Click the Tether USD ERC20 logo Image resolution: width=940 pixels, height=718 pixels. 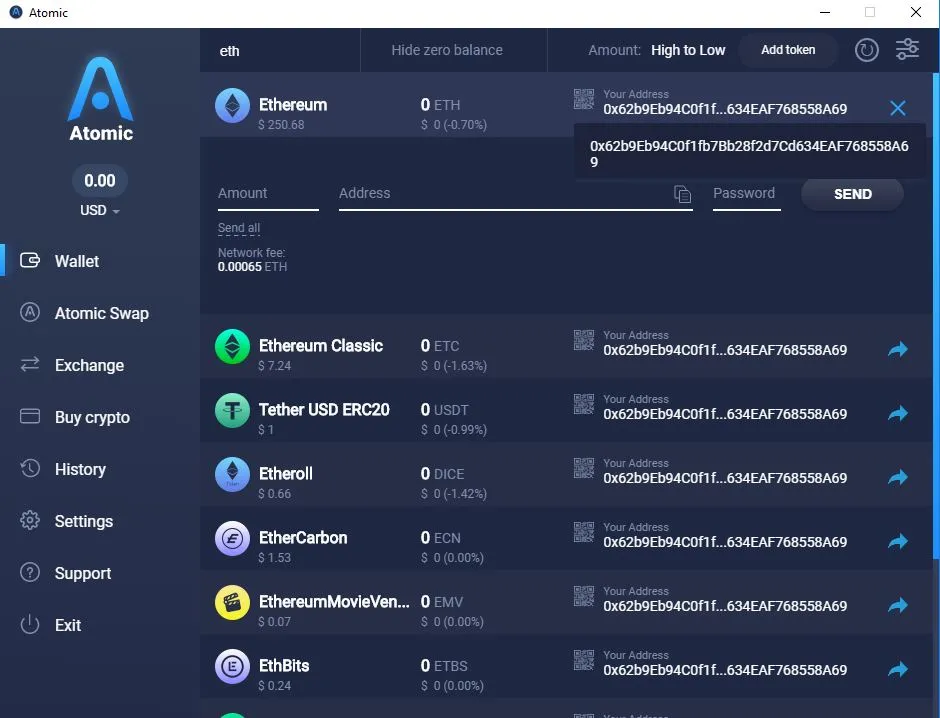pos(233,411)
